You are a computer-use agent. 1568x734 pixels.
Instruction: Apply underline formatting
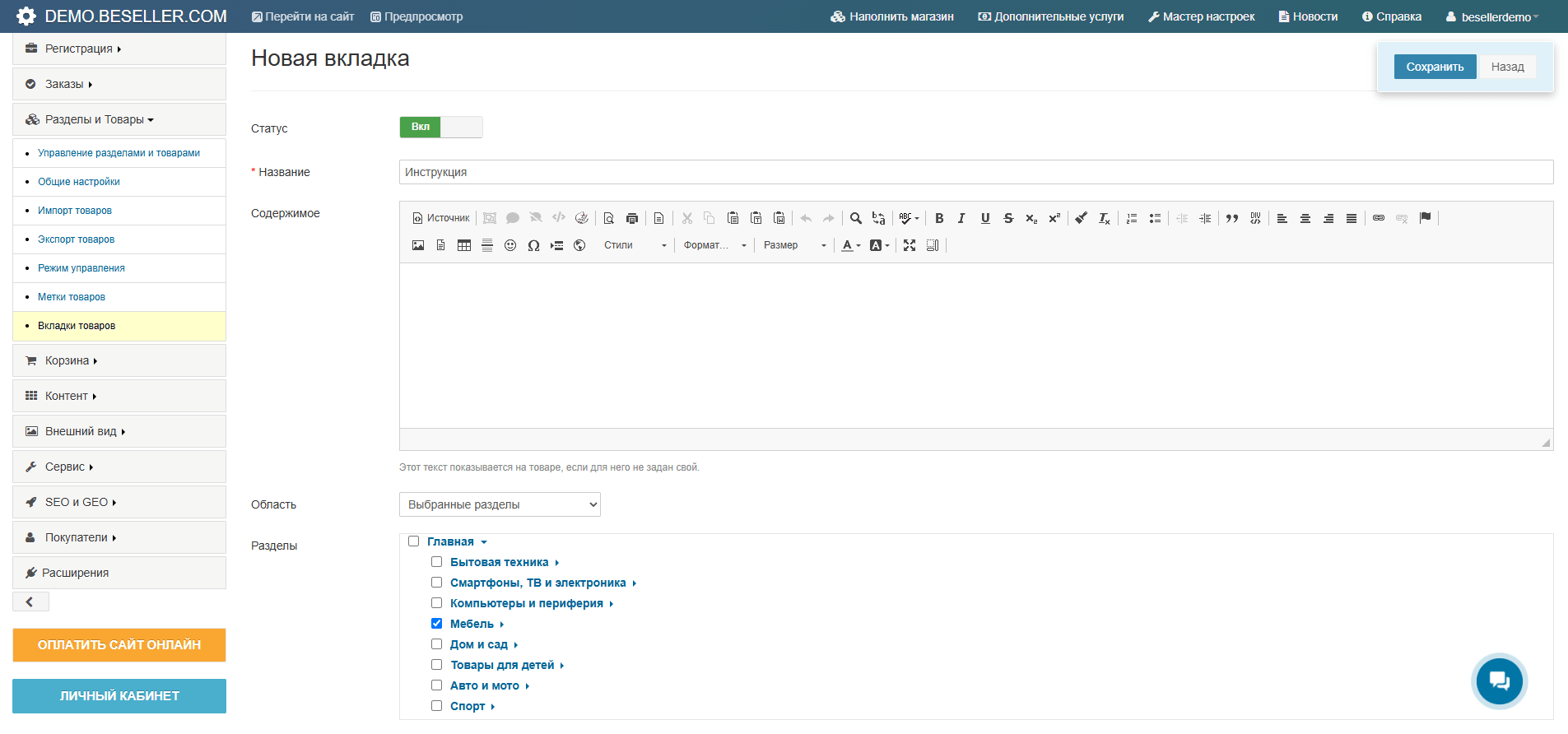[x=985, y=218]
